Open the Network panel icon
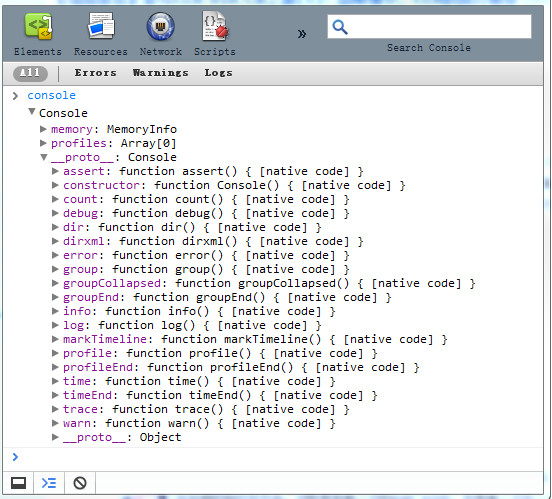The width and height of the screenshot is (552, 499). tap(161, 26)
